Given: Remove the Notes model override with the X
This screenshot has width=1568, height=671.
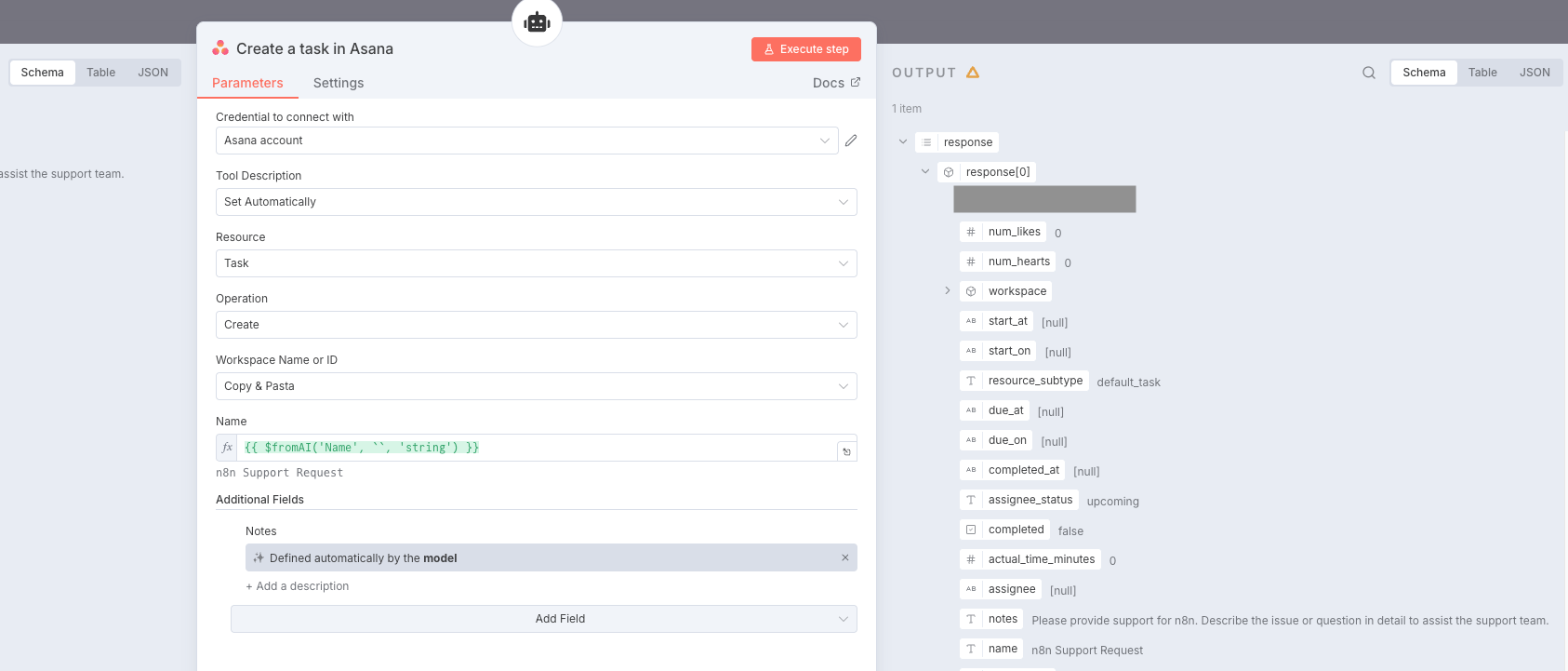Looking at the screenshot, I should pos(845,557).
